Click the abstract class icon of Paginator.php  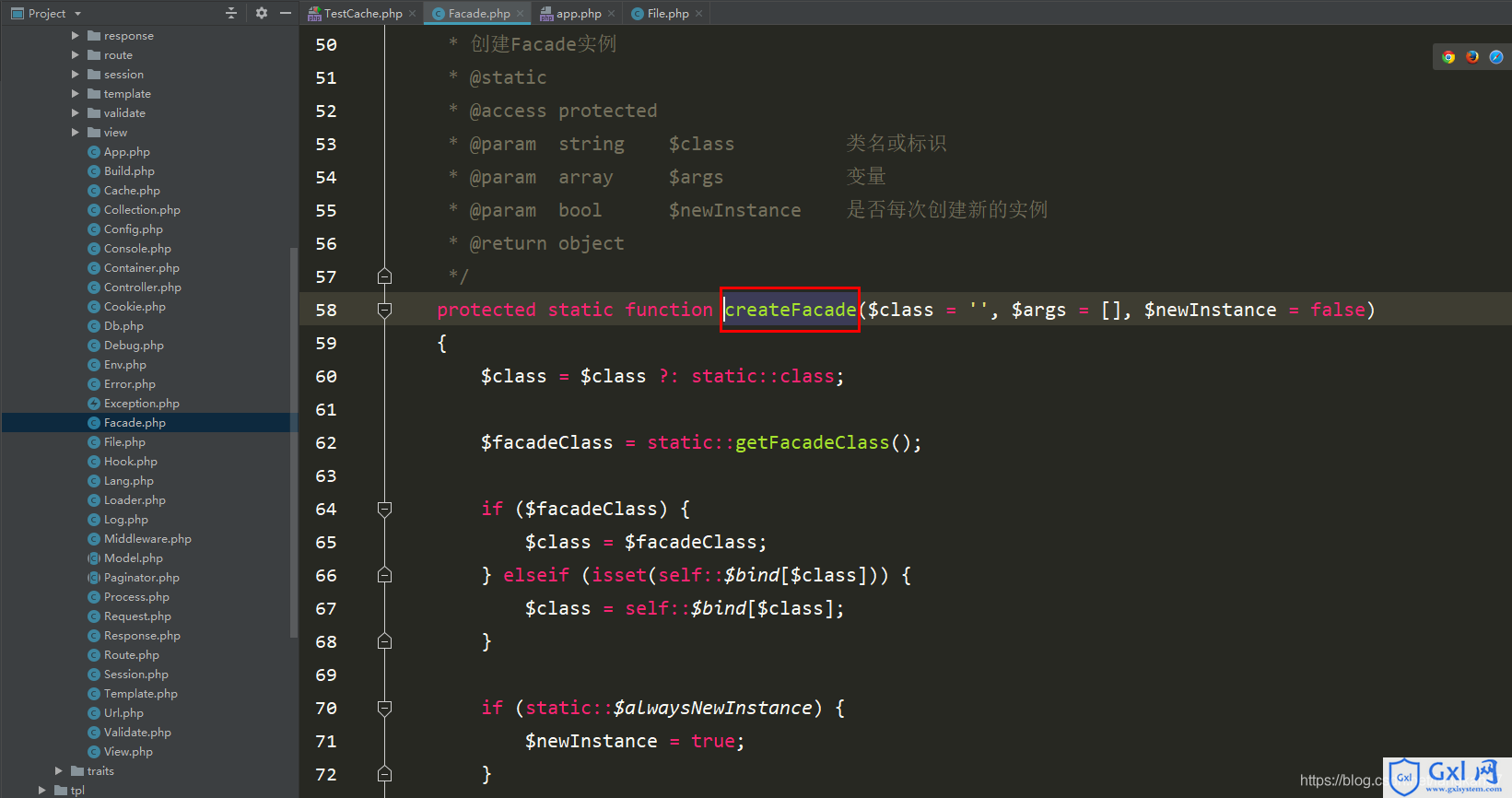(x=94, y=578)
